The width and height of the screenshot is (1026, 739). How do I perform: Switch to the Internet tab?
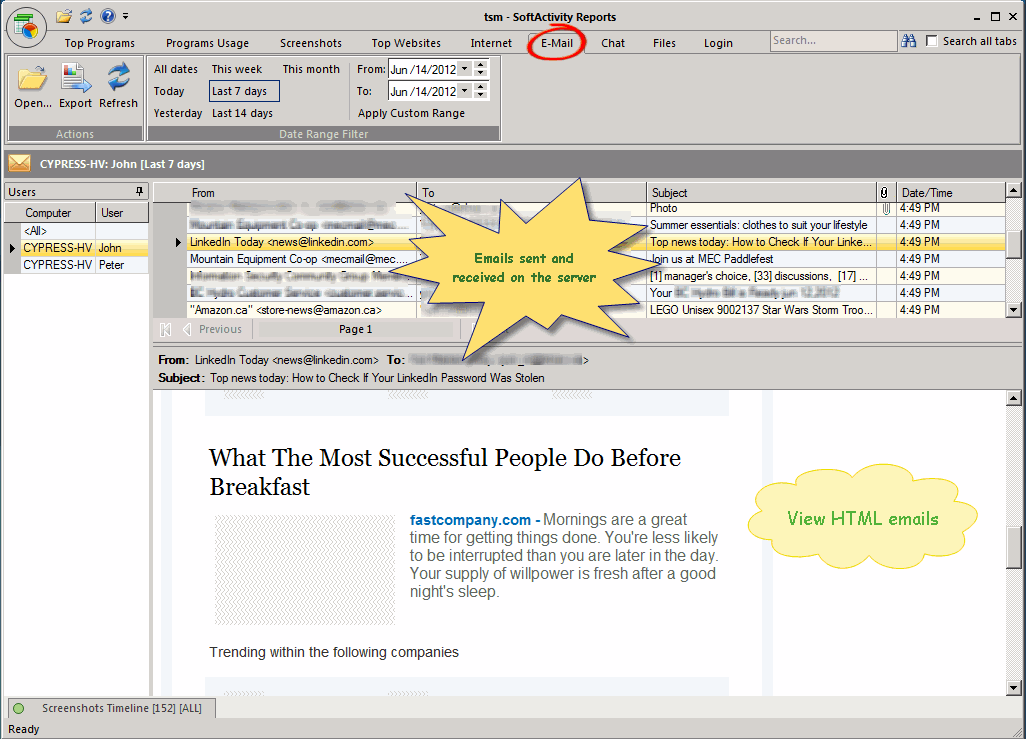click(x=491, y=43)
